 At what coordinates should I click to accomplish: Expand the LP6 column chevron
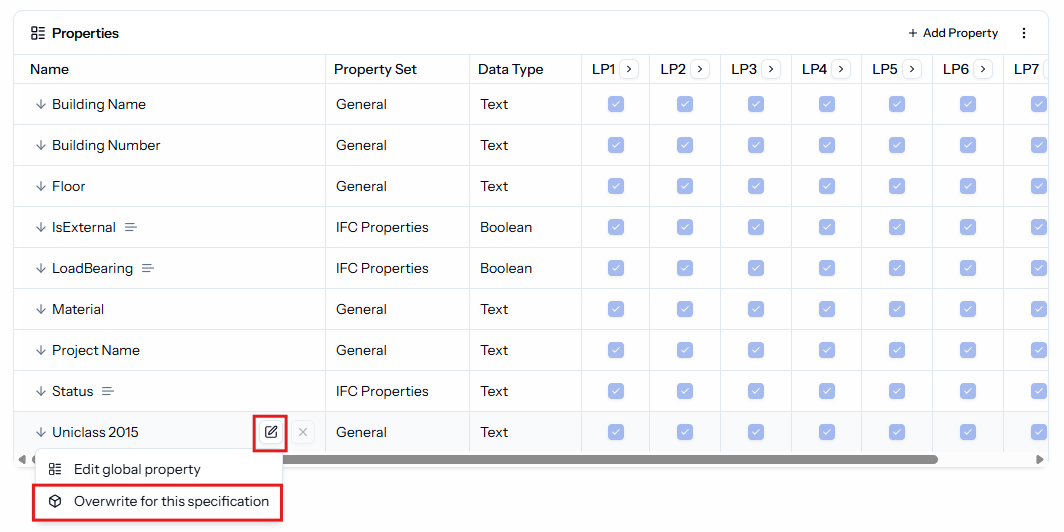[x=983, y=69]
